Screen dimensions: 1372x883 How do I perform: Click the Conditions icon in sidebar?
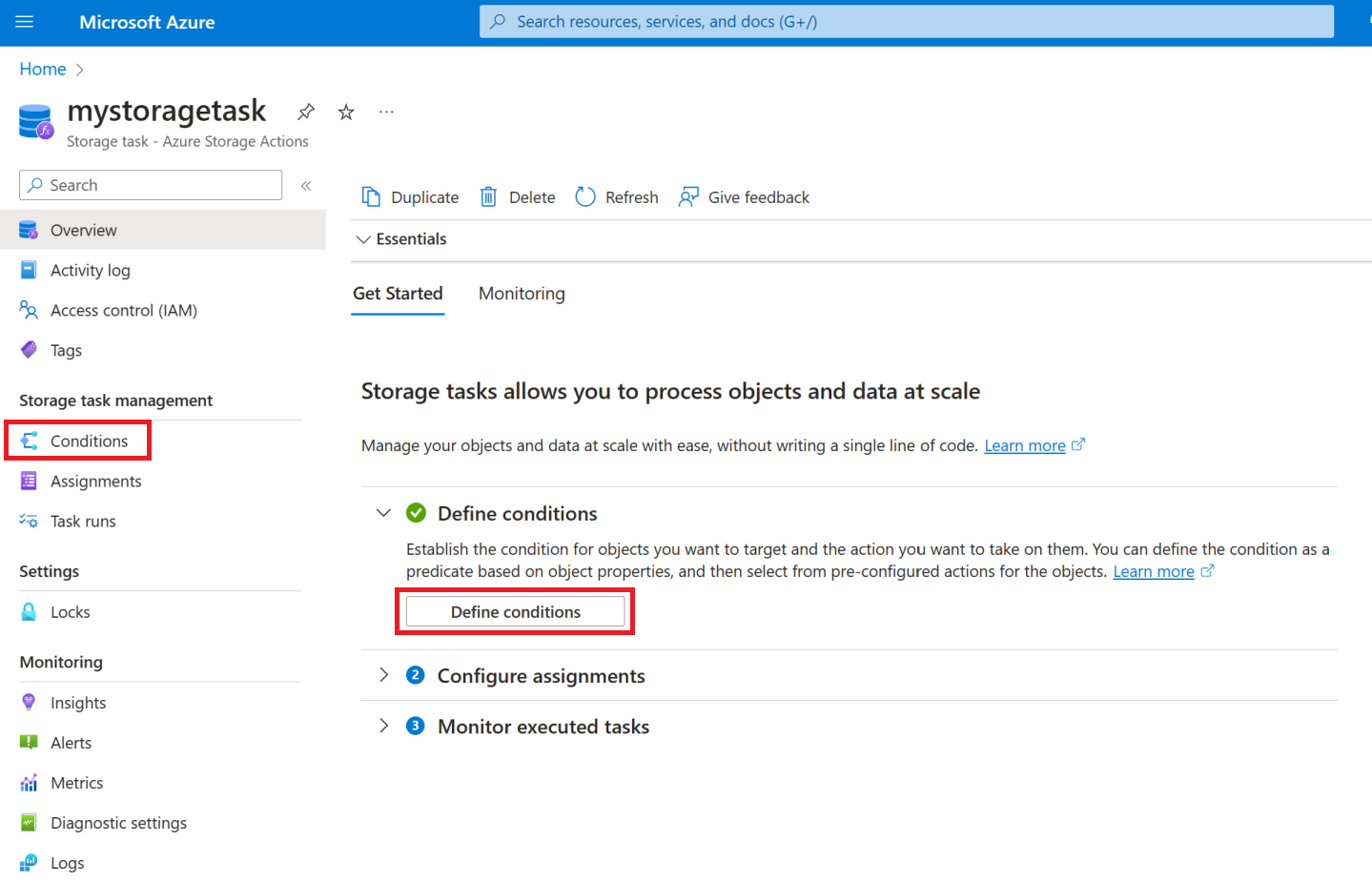pos(29,441)
